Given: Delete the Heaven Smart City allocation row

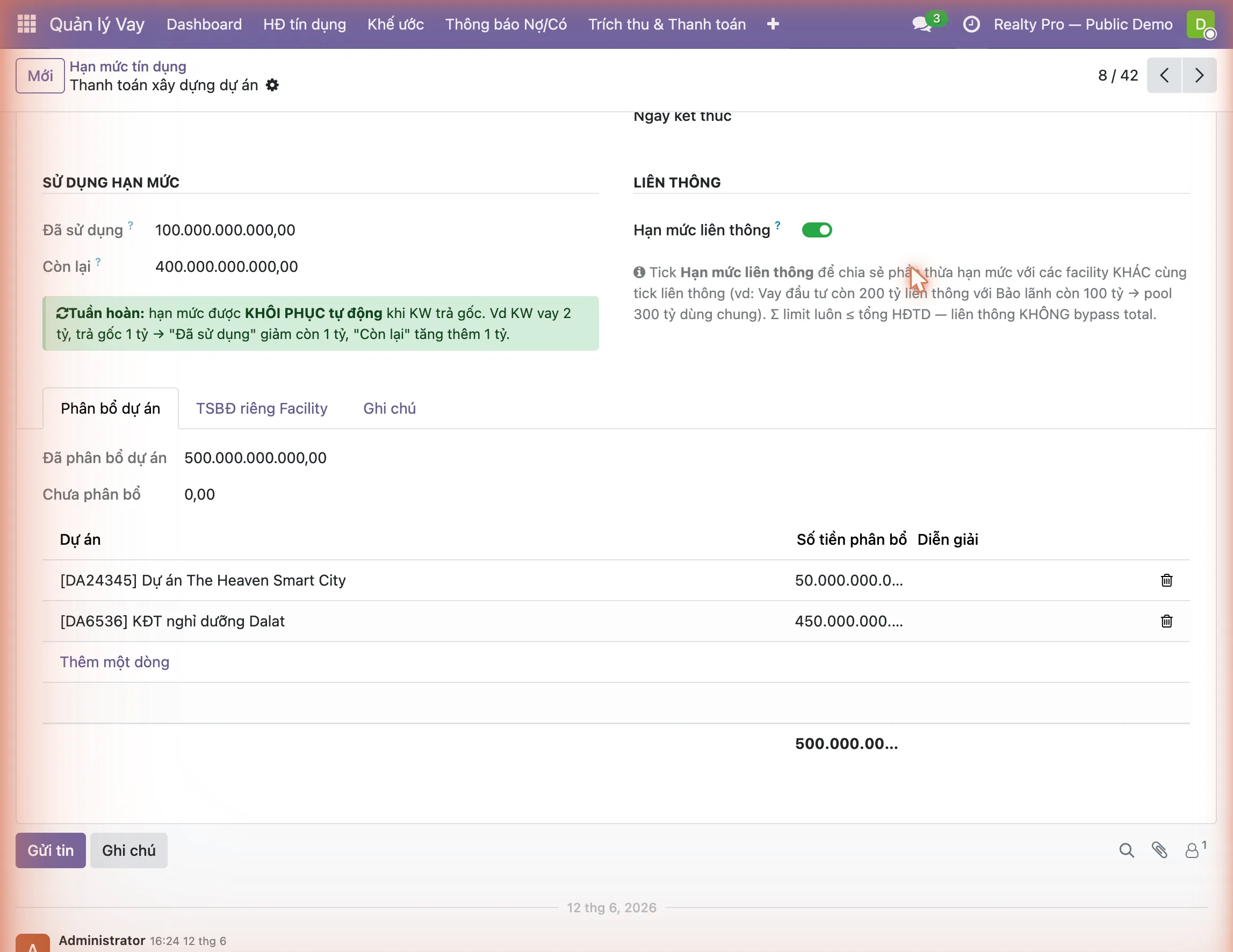Looking at the screenshot, I should click(x=1166, y=580).
